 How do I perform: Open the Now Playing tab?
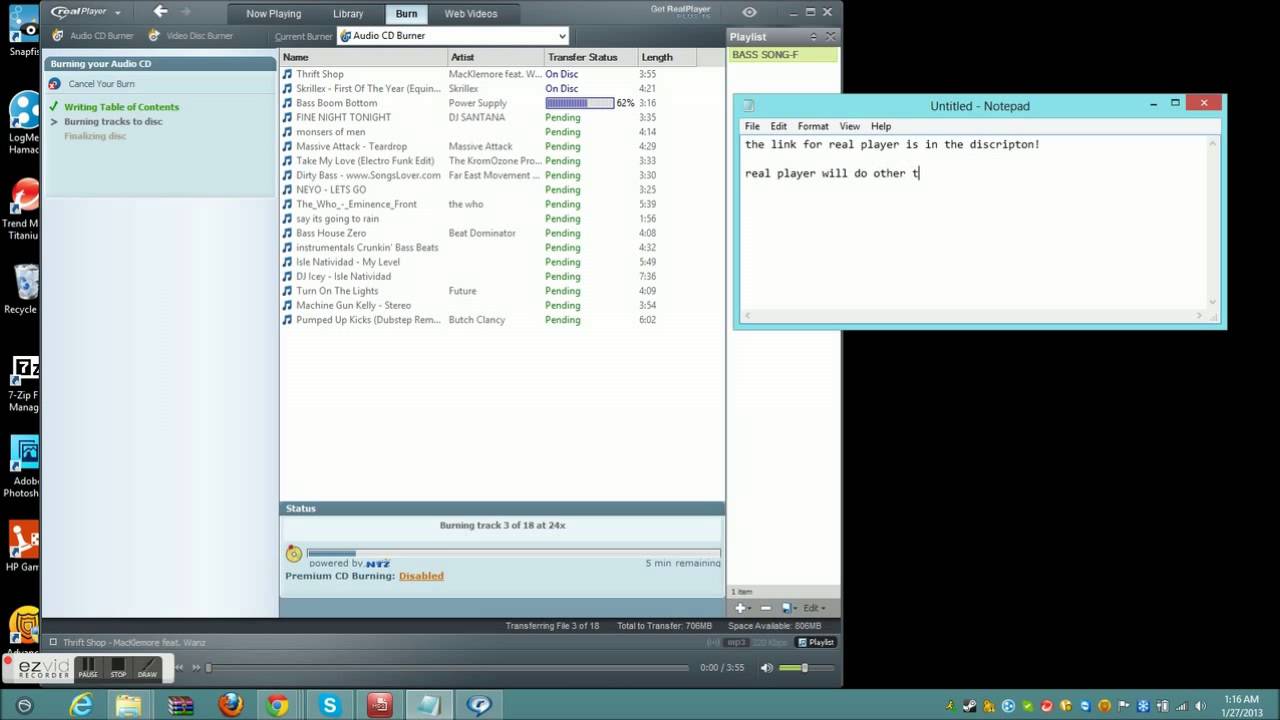[274, 14]
